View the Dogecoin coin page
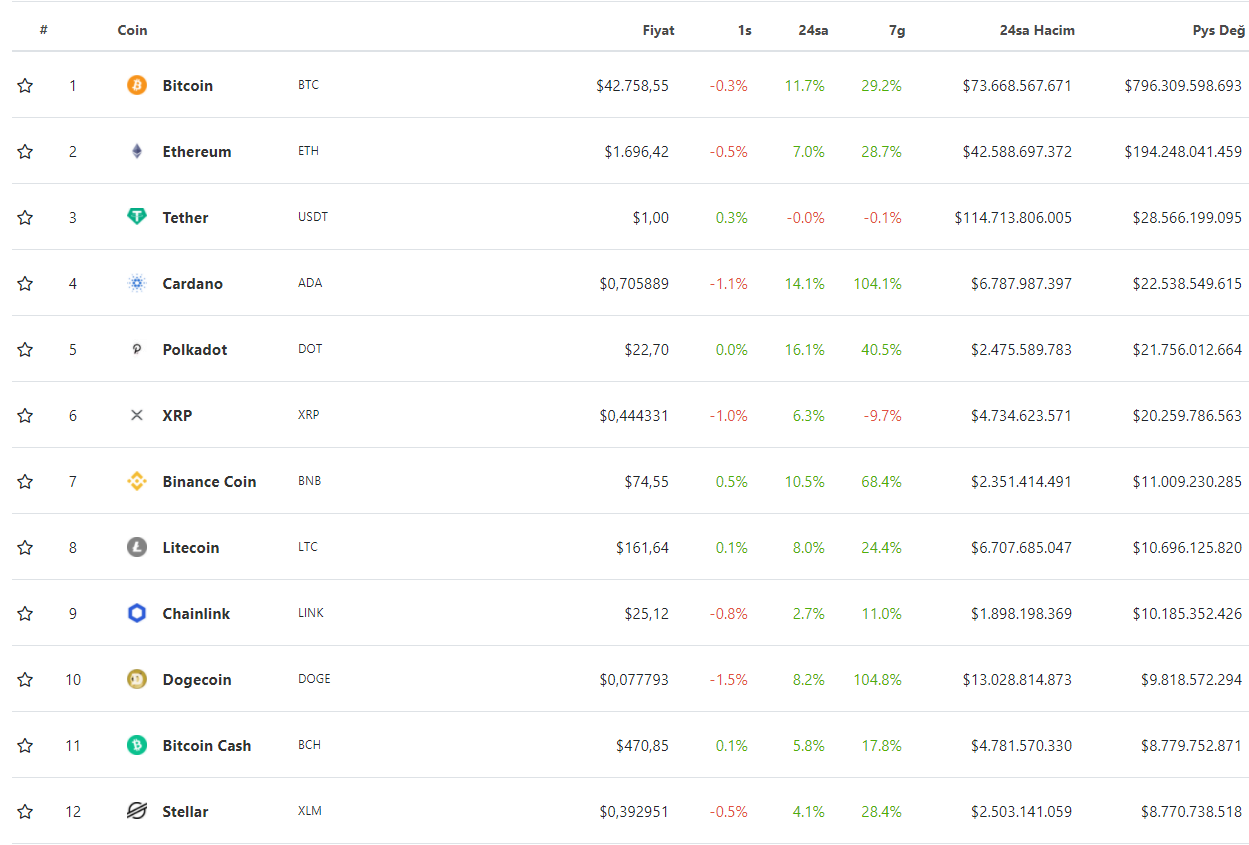 coord(197,680)
